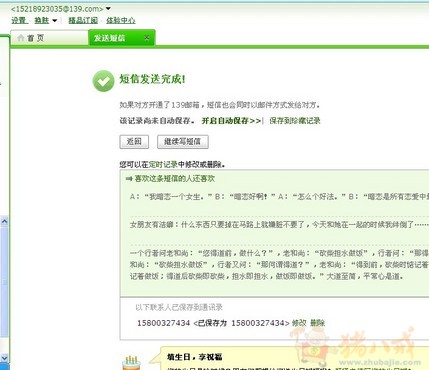Click the email address 15218923035@139.com
The width and height of the screenshot is (429, 370).
click(57, 9)
